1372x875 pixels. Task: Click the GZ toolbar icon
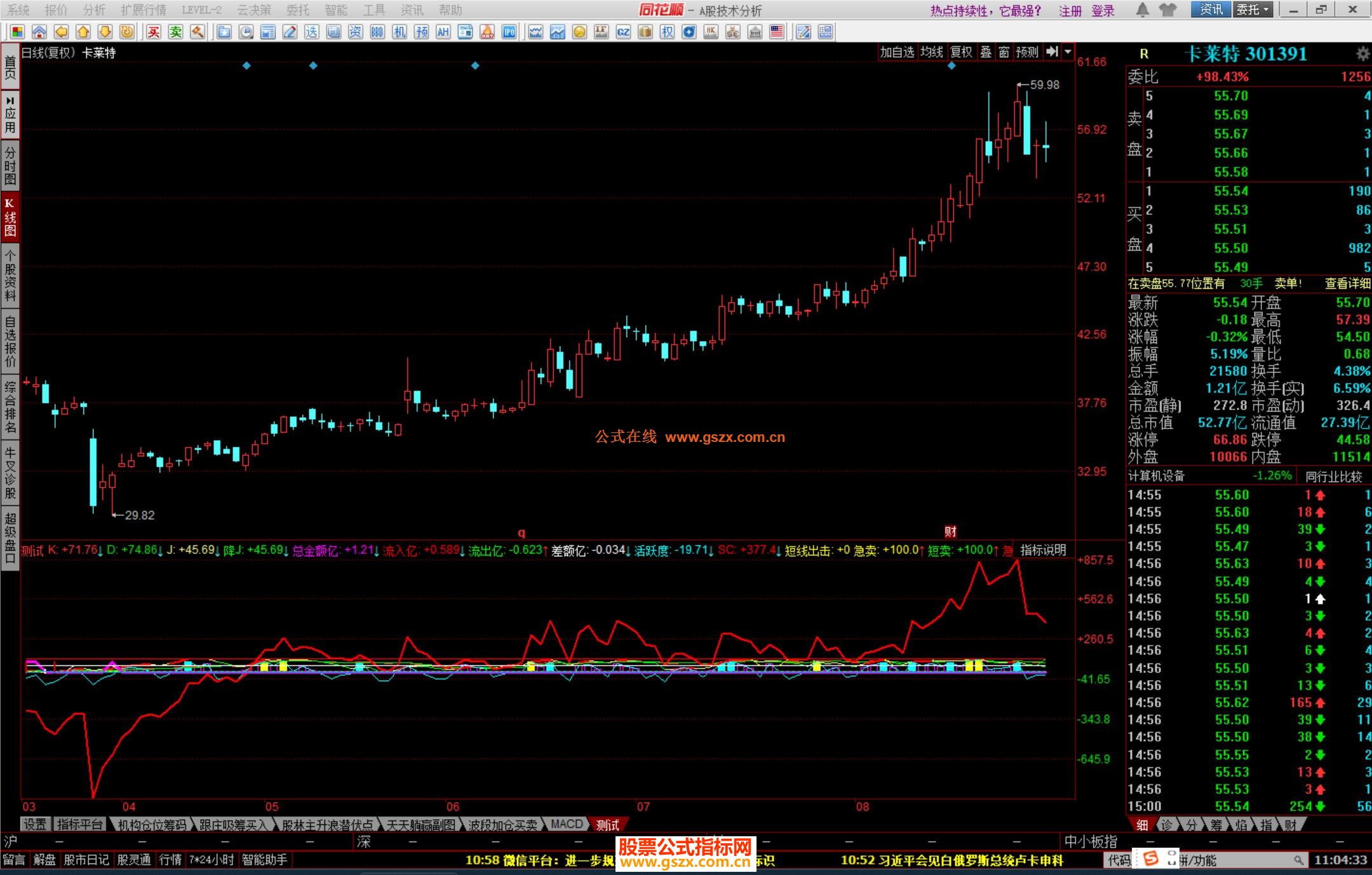623,32
